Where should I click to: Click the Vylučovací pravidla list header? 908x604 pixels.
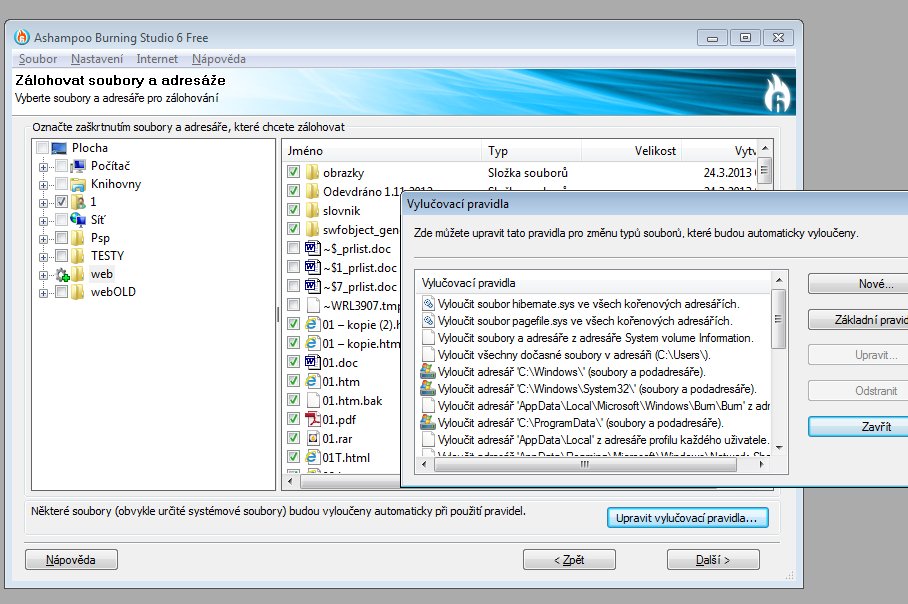pyautogui.click(x=594, y=283)
